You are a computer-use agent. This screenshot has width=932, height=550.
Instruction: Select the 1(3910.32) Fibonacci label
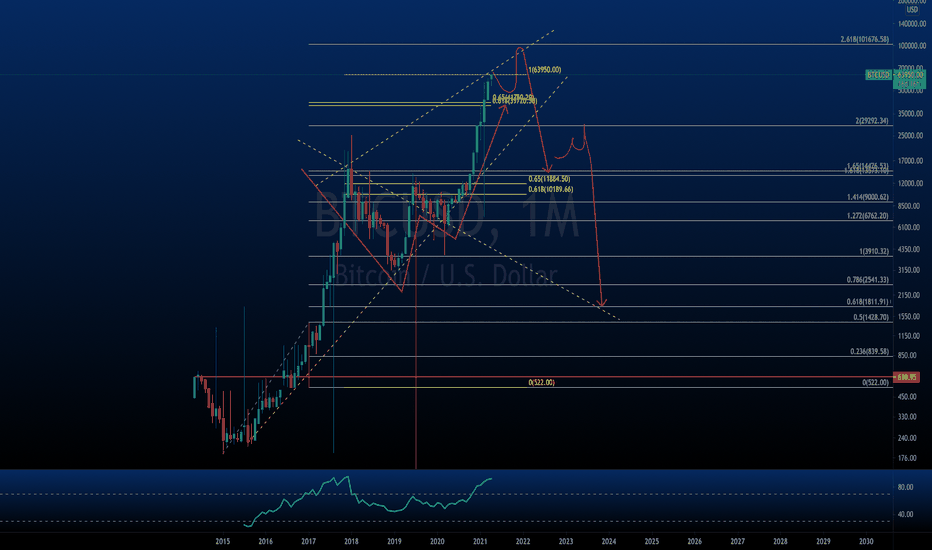[874, 252]
